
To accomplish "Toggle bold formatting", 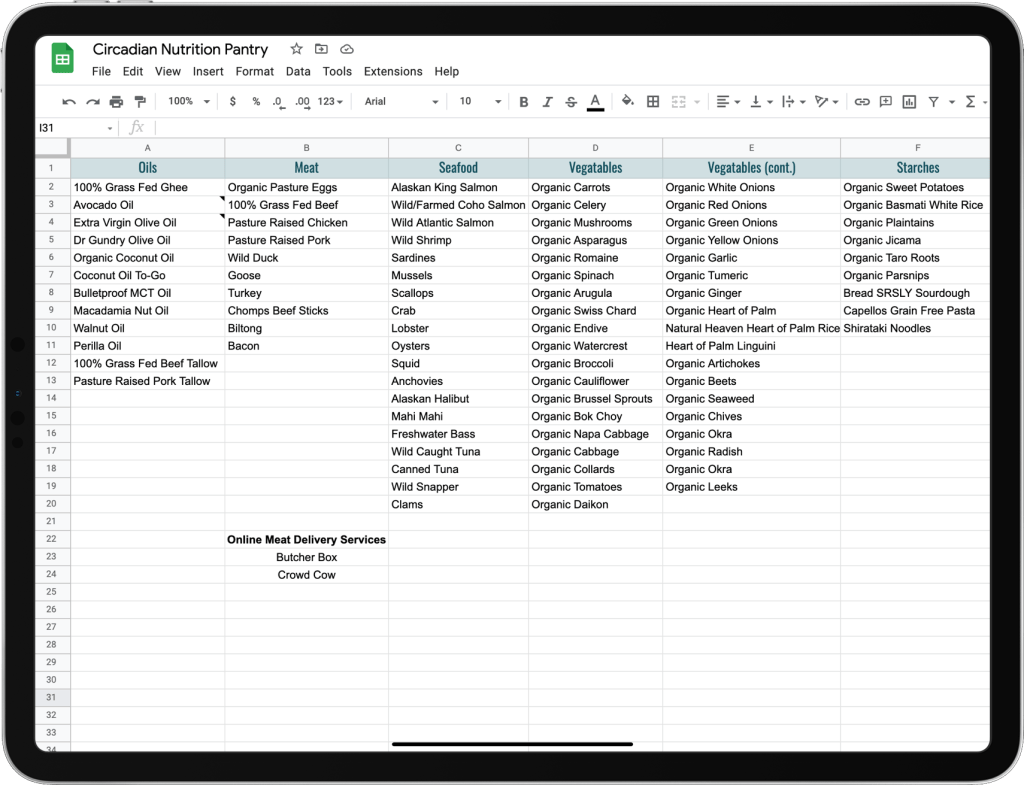I will tap(523, 102).
